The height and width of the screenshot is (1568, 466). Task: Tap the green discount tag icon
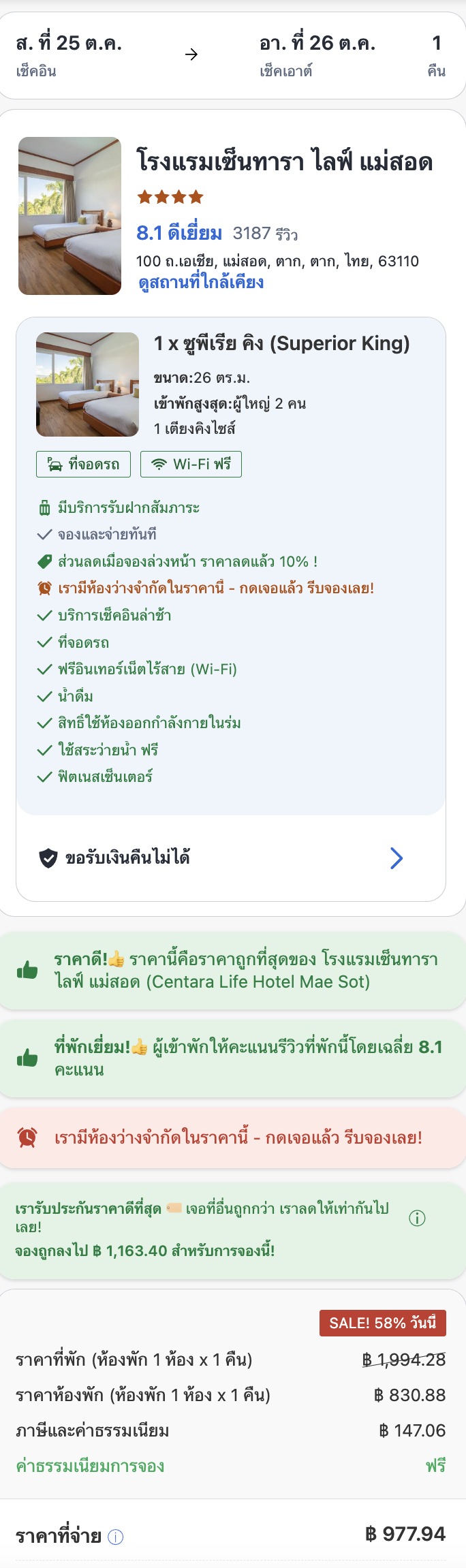point(44,562)
